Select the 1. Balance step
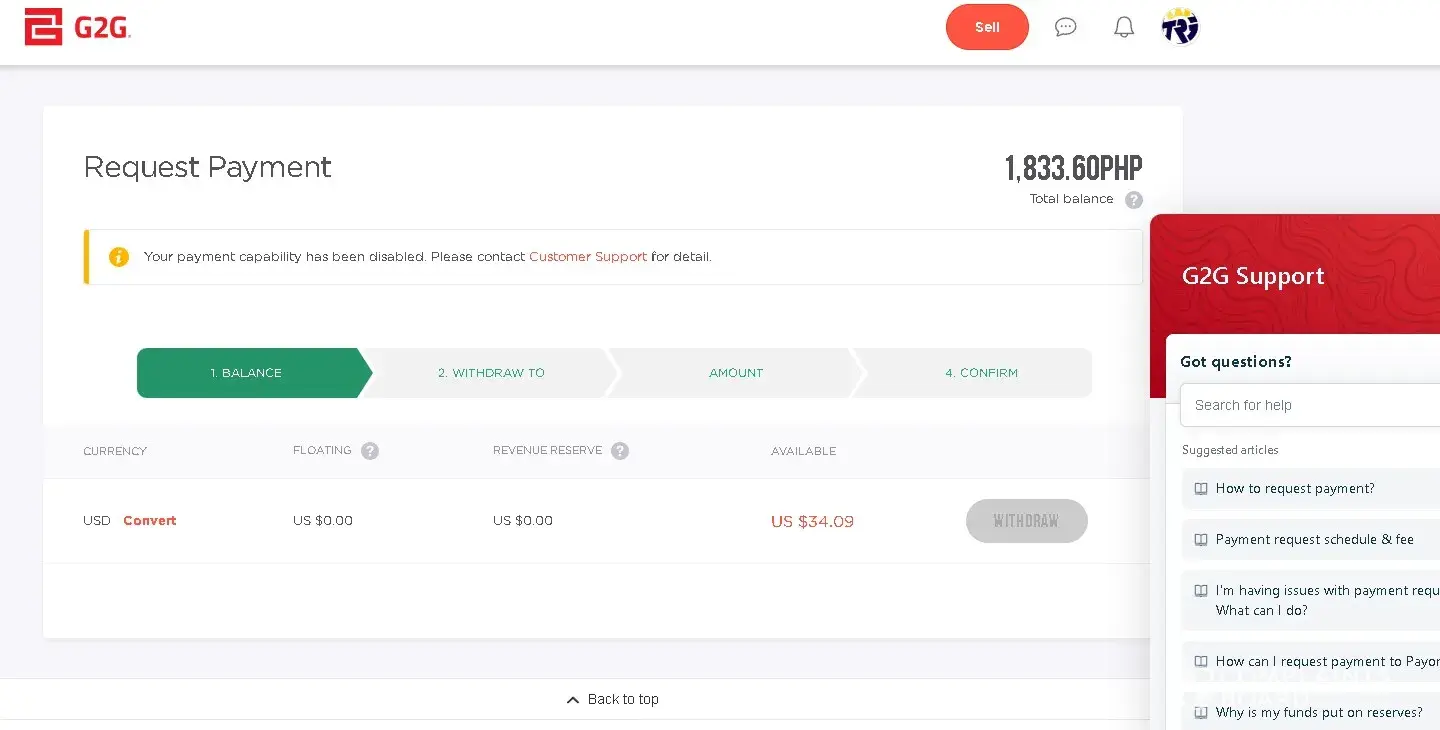 (x=247, y=373)
